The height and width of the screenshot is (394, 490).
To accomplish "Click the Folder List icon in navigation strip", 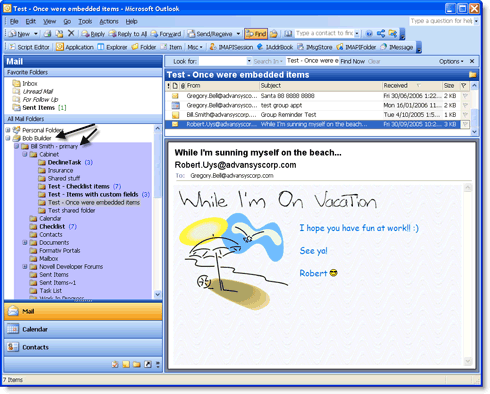I will click(137, 364).
